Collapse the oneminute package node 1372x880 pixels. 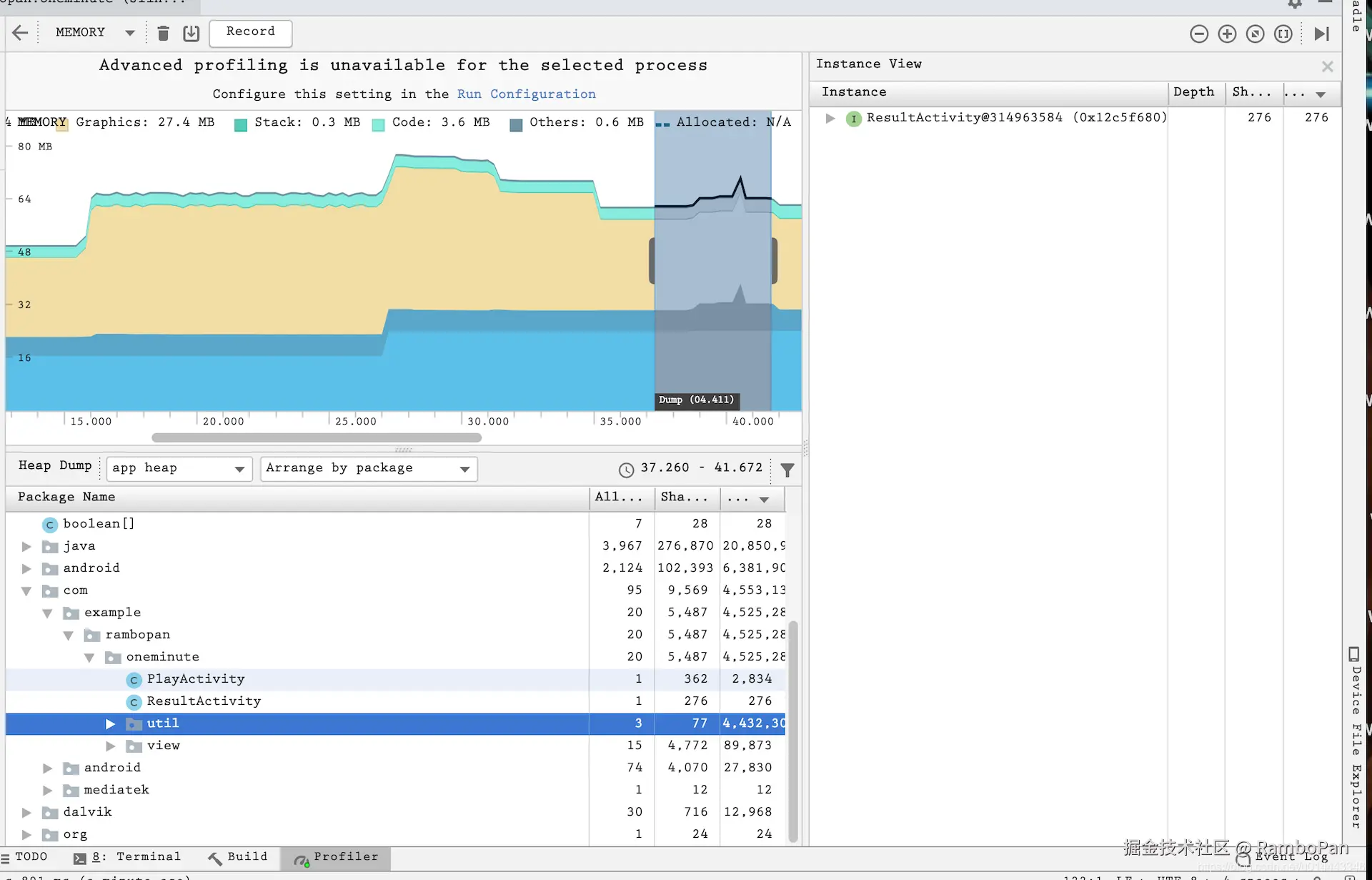coord(89,657)
